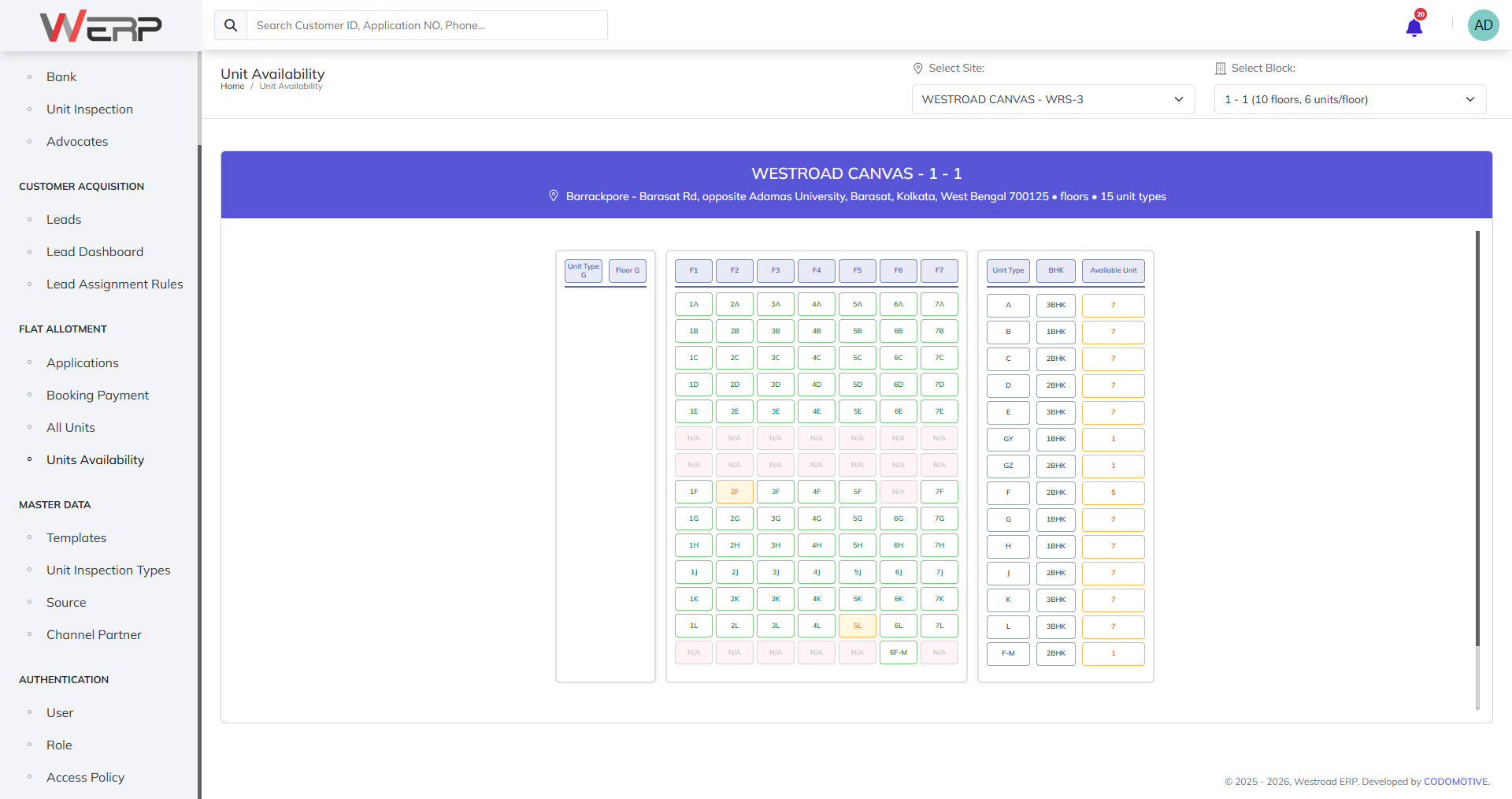Click the Available Unit column header
Screen dimensions: 1512x799
click(x=1114, y=270)
